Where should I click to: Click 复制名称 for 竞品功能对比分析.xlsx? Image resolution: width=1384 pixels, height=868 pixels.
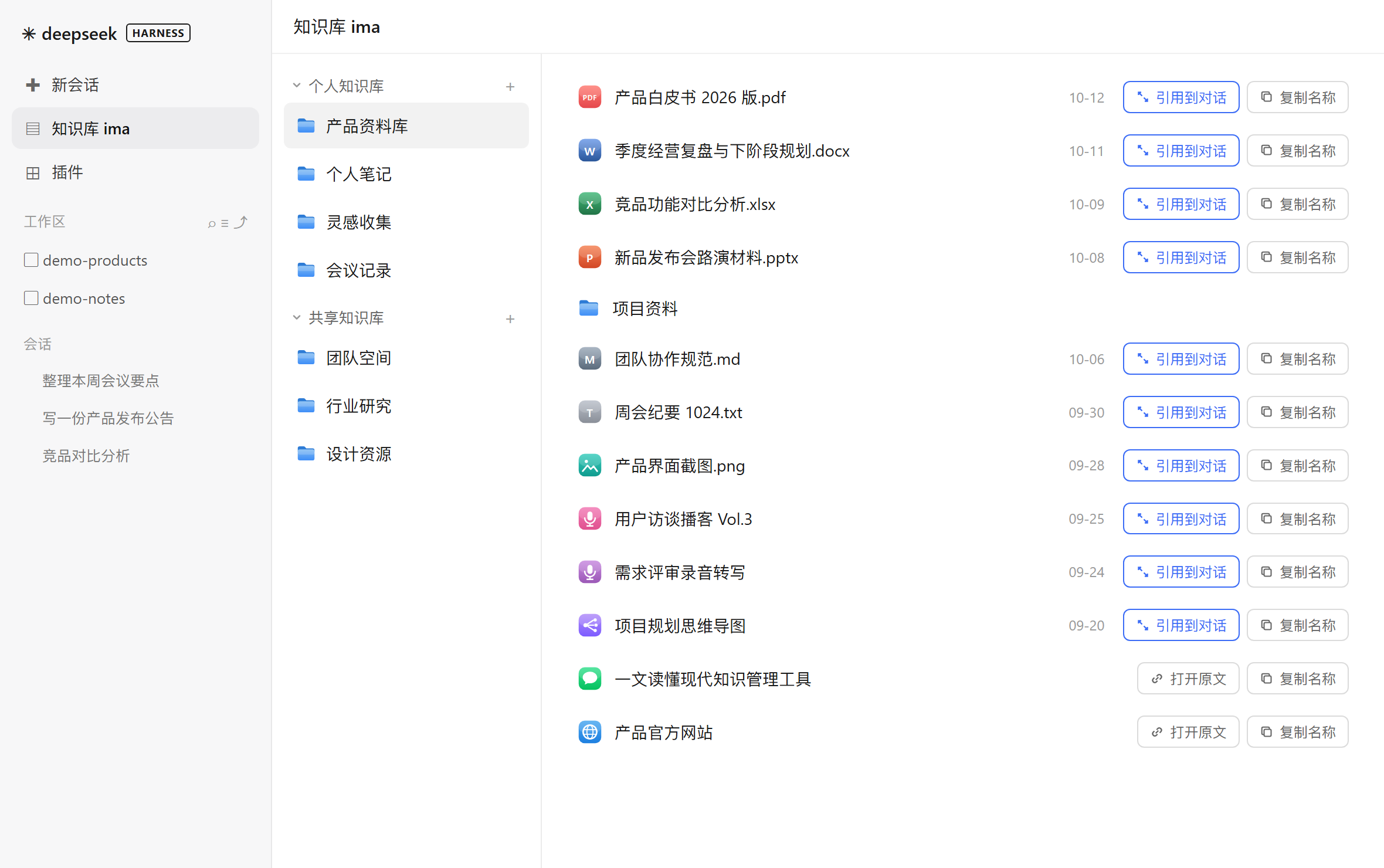(x=1297, y=204)
